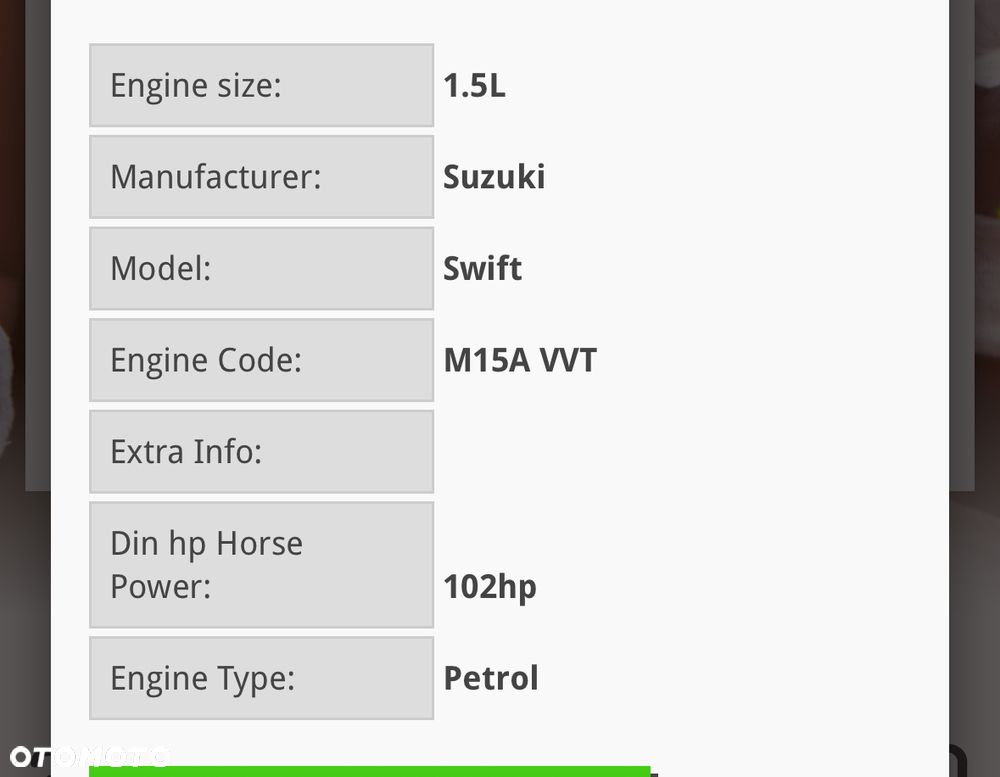Click the green progress bar at the bottom
Image resolution: width=1000 pixels, height=777 pixels.
point(370,770)
